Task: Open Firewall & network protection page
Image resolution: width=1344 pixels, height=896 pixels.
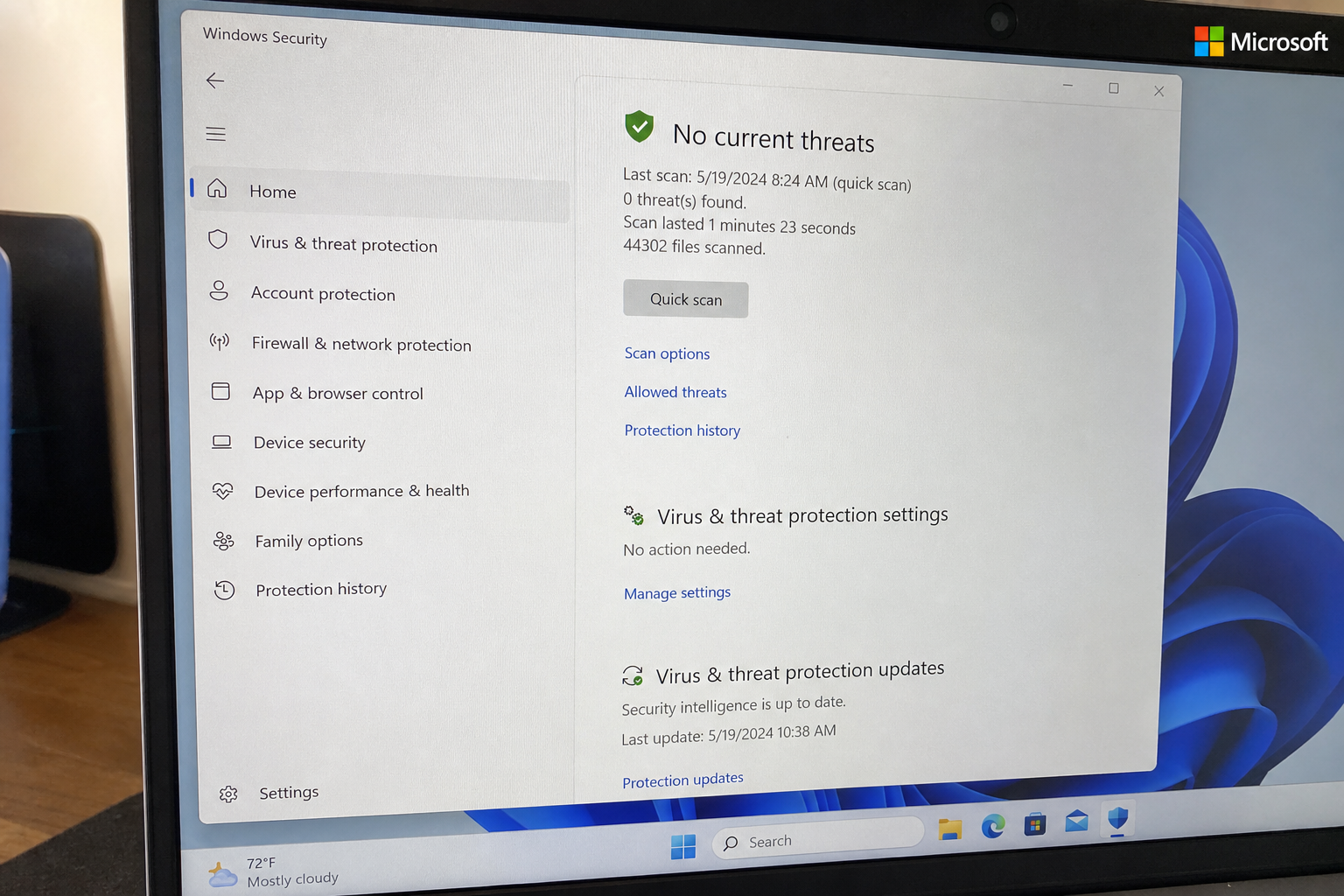Action: click(x=361, y=344)
